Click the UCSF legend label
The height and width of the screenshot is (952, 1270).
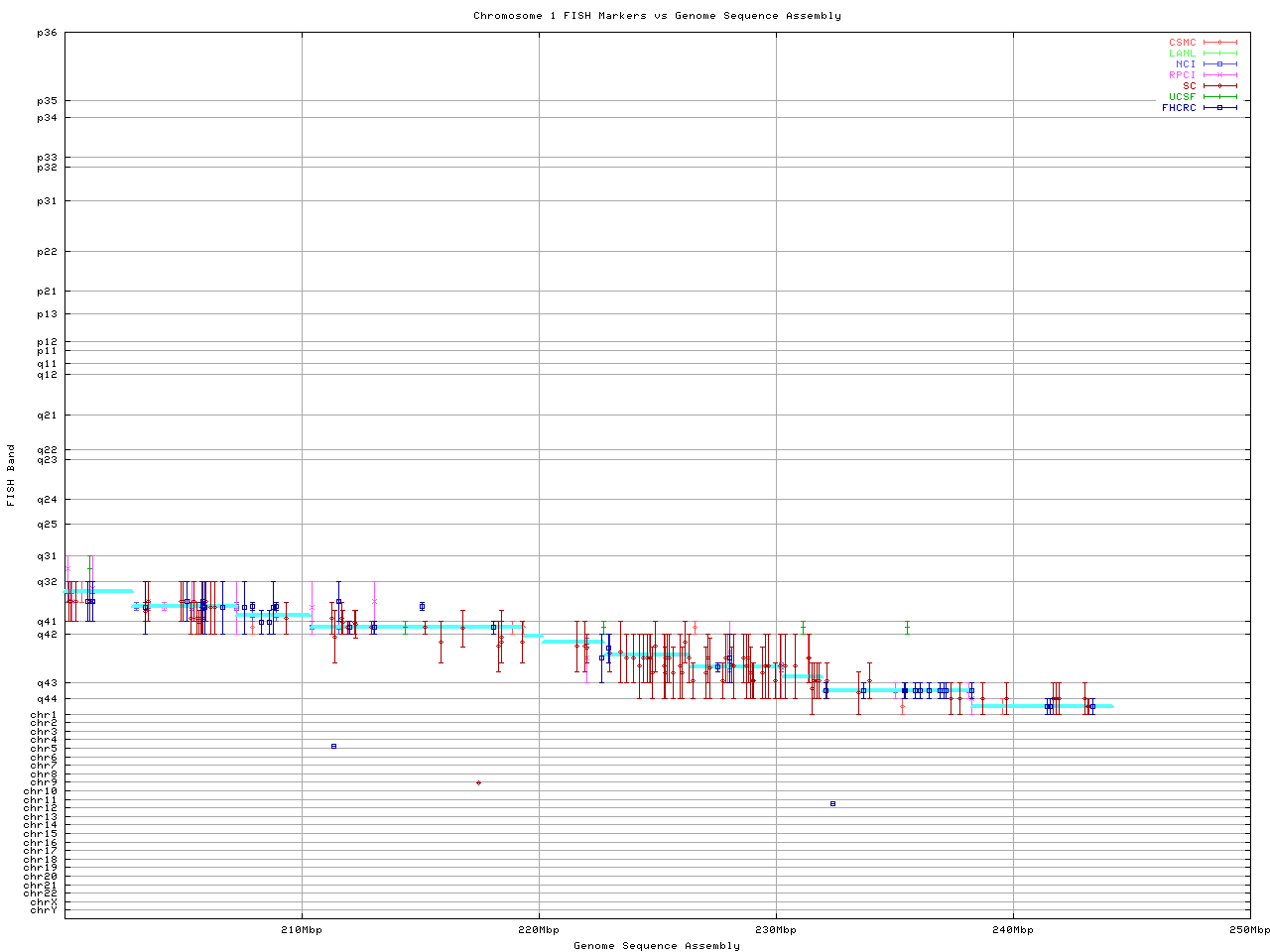(1183, 97)
